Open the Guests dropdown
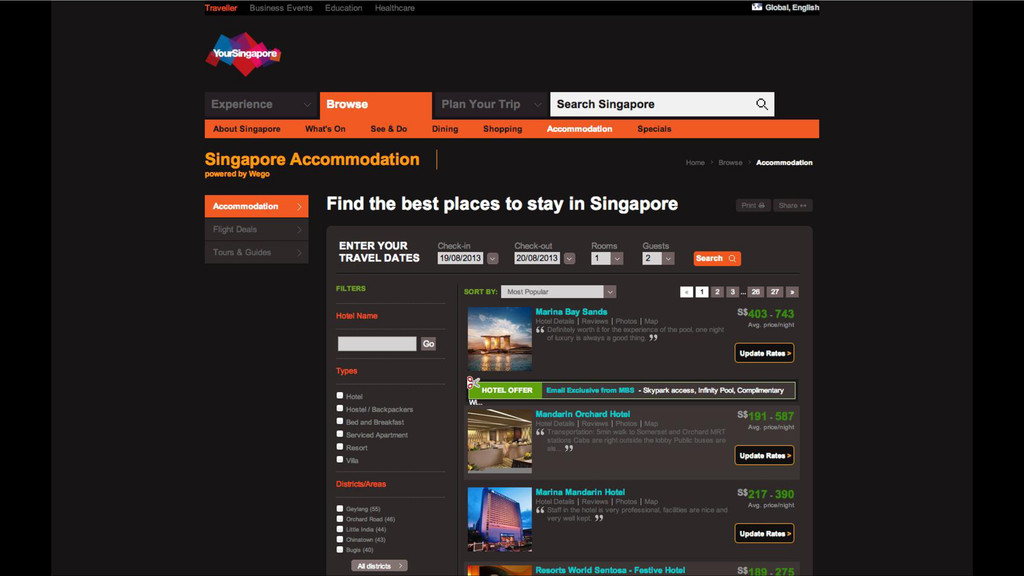Screen dimensions: 1024x576 click(x=658, y=259)
